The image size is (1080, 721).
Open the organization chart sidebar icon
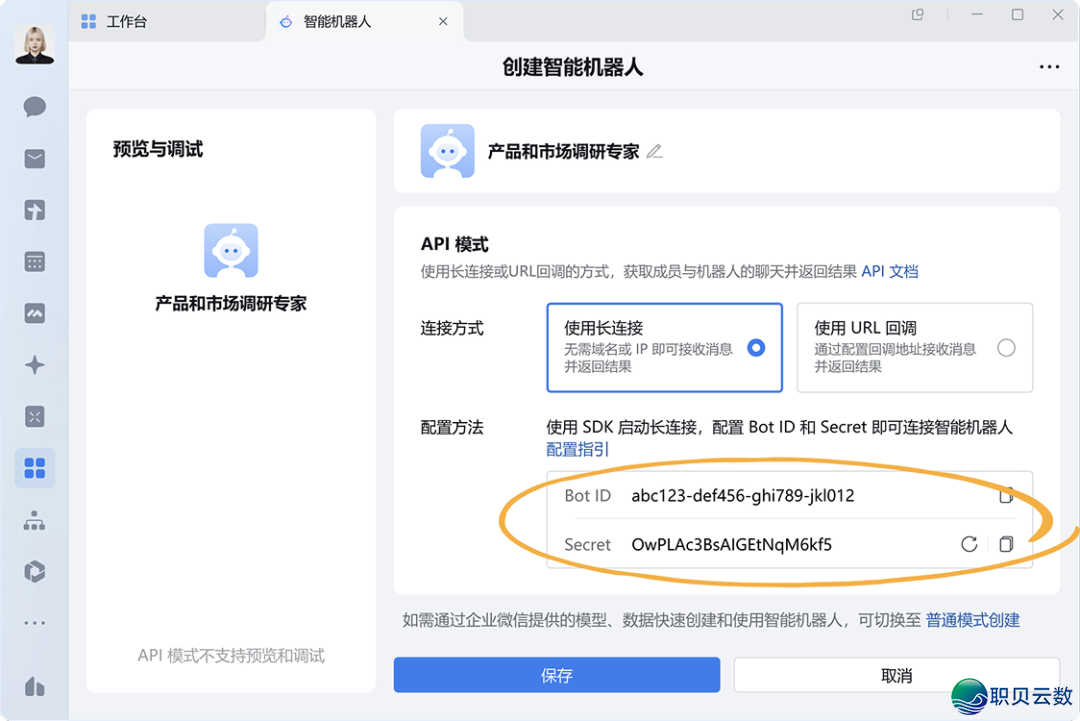(35, 521)
